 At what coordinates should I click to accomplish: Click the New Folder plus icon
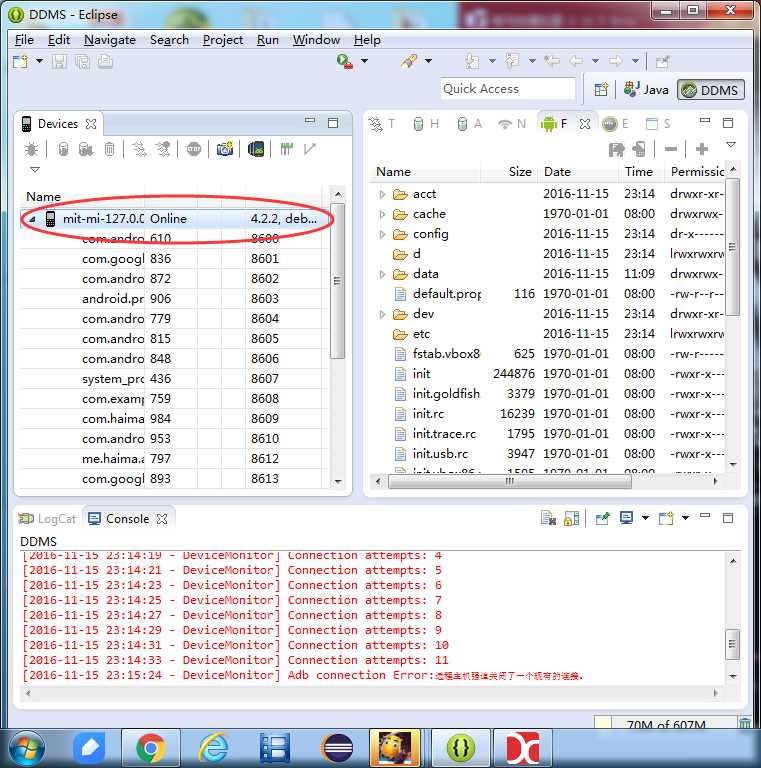702,149
